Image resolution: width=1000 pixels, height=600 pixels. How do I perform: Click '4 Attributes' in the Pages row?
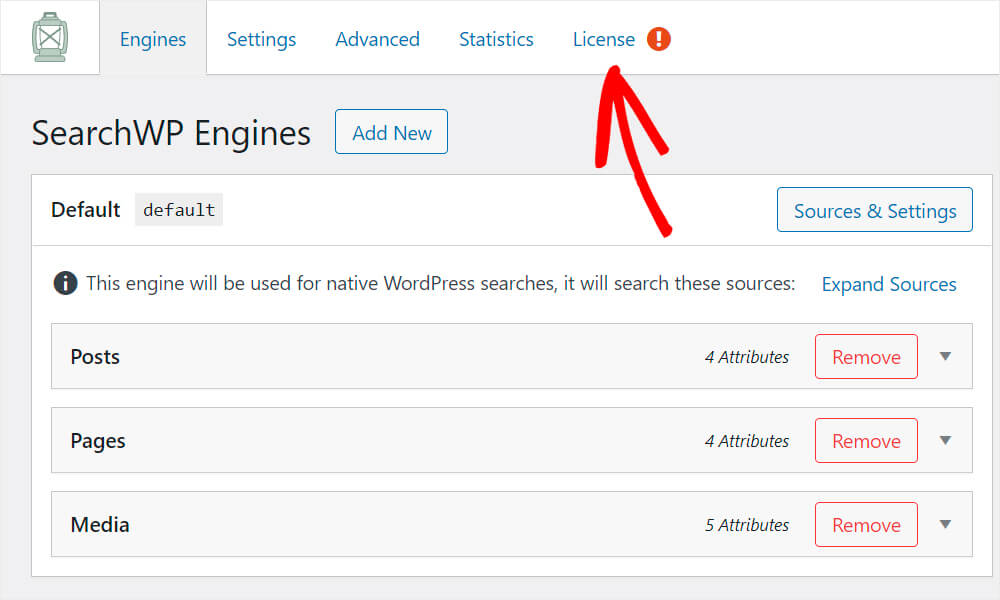pyautogui.click(x=747, y=441)
